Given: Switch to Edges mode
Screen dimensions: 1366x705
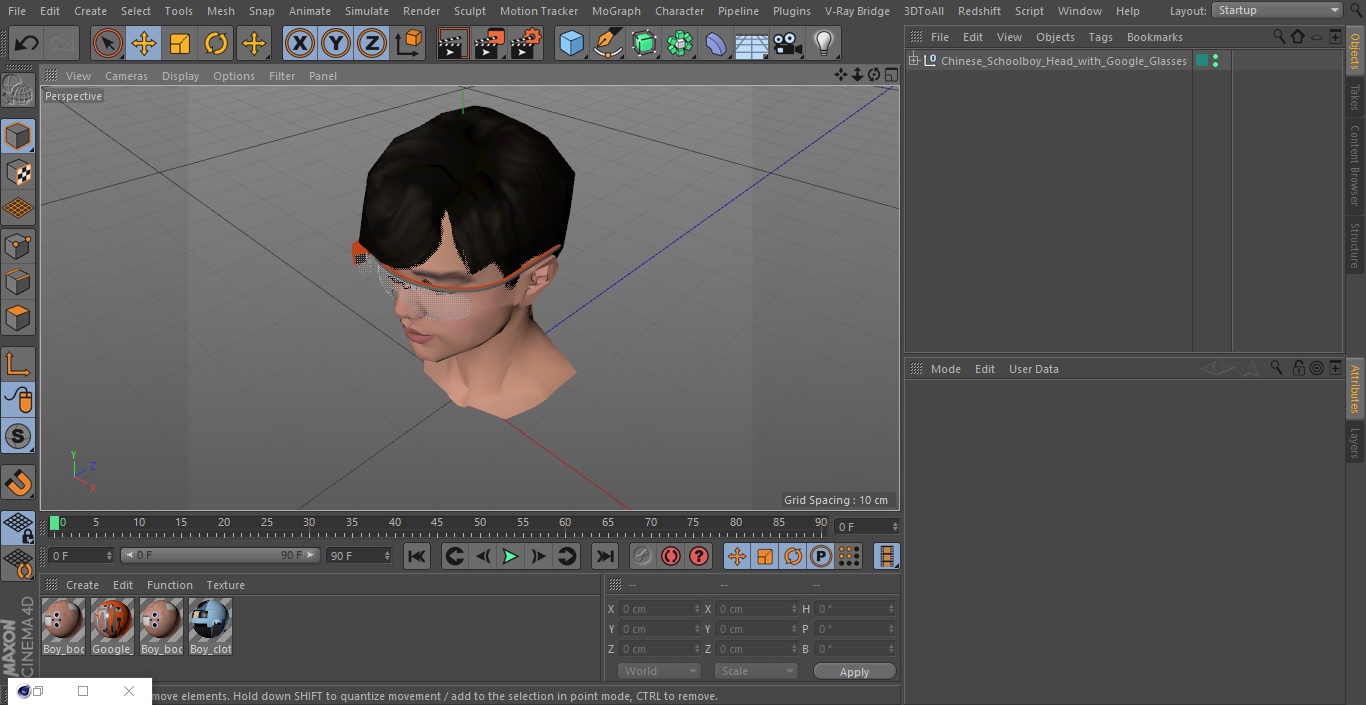Looking at the screenshot, I should (x=18, y=281).
